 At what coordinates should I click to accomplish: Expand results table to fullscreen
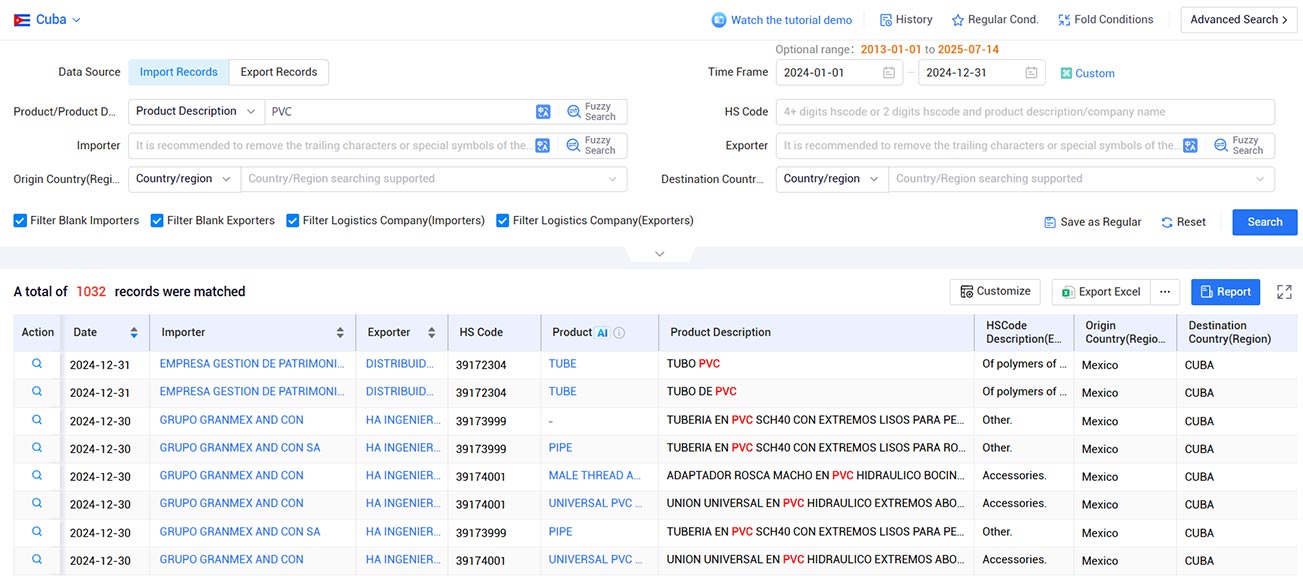(x=1285, y=292)
